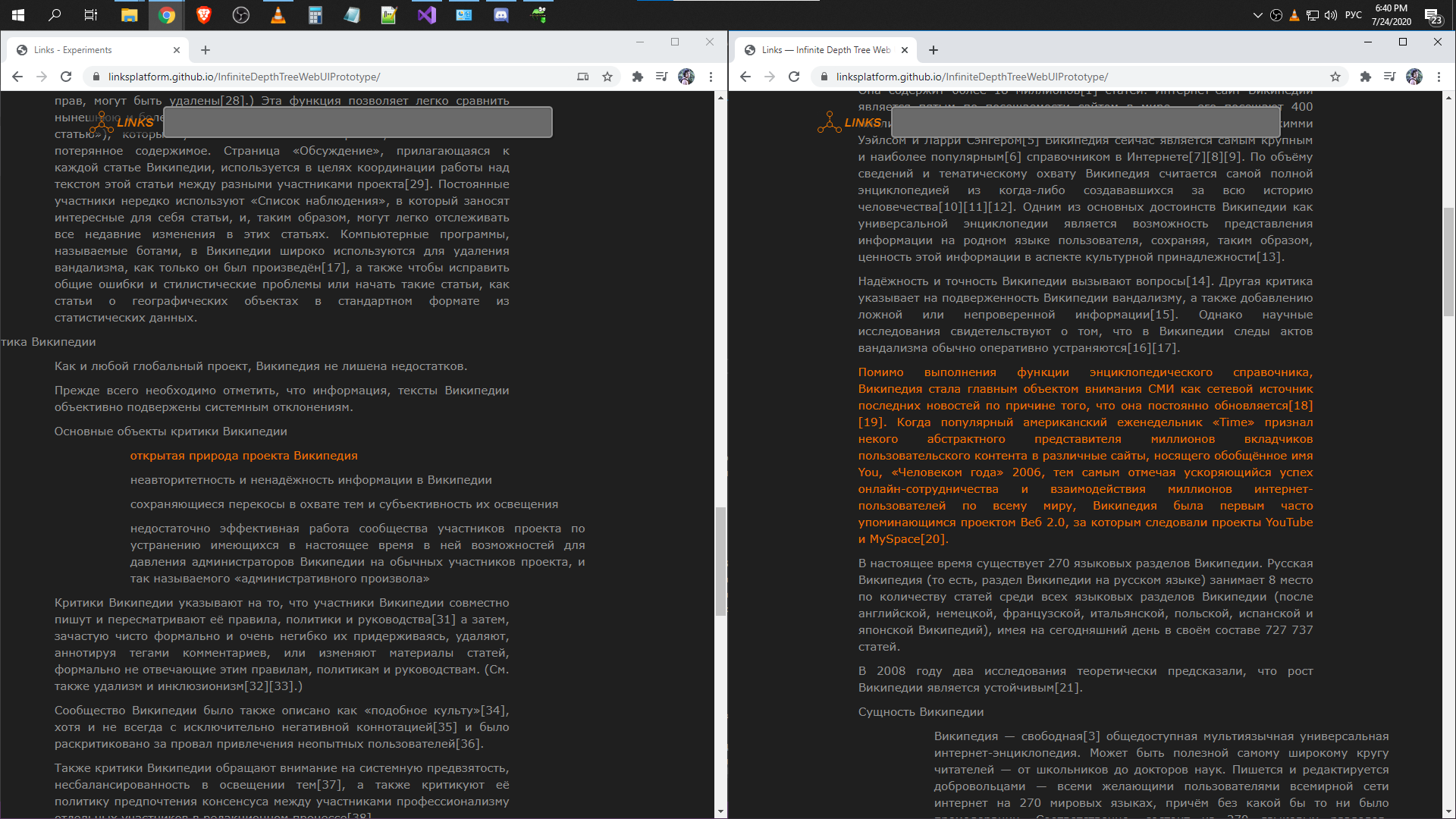
Task: Open the Chrome menu in the left window
Action: (x=711, y=77)
